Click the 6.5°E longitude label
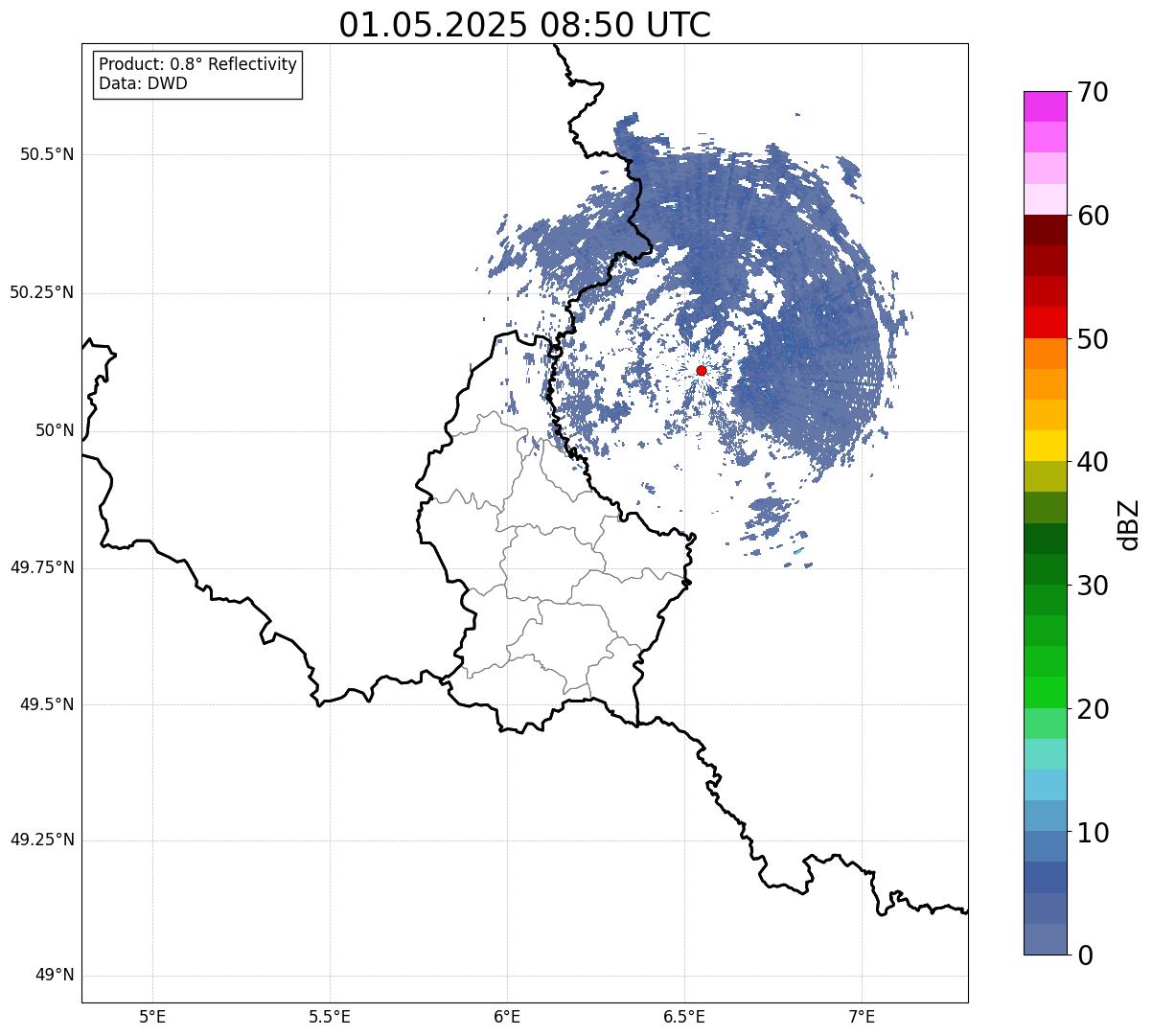The image size is (1152, 1036). click(x=684, y=1016)
